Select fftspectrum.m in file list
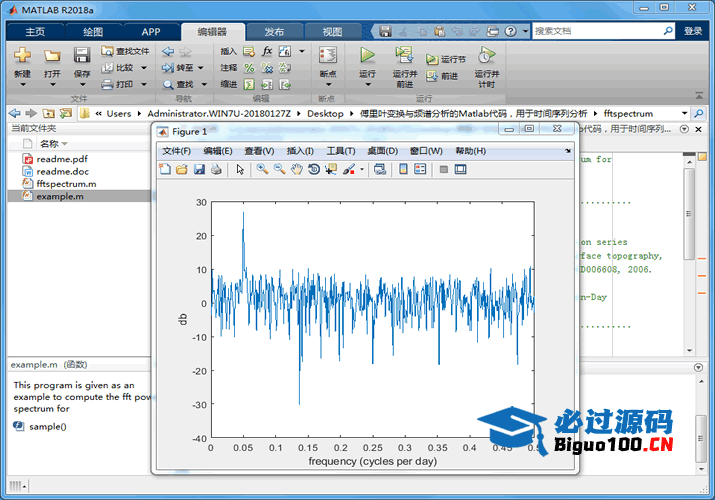Image resolution: width=715 pixels, height=500 pixels. click(66, 184)
